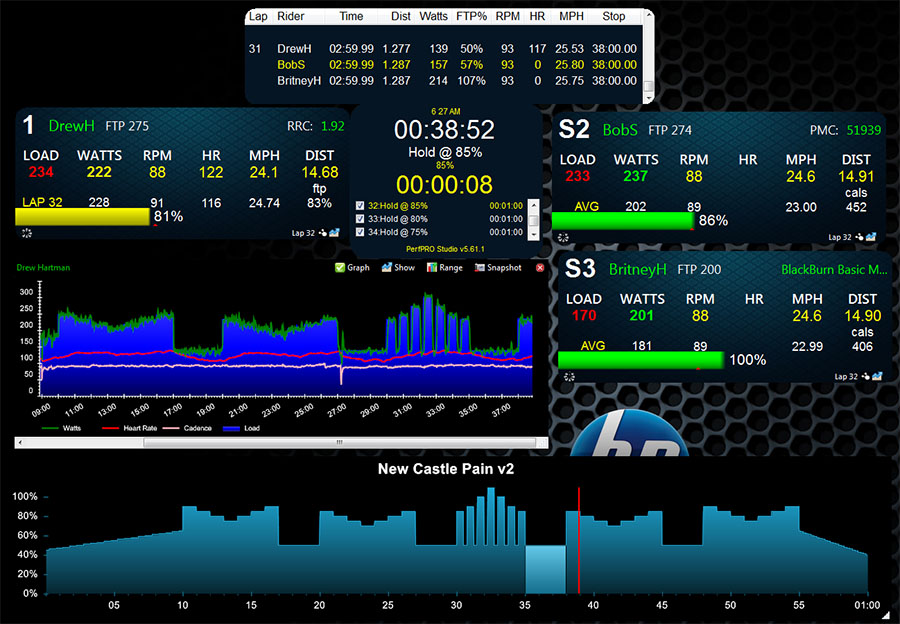The width and height of the screenshot is (900, 624).
Task: Click the Show chart icon
Action: (x=387, y=268)
